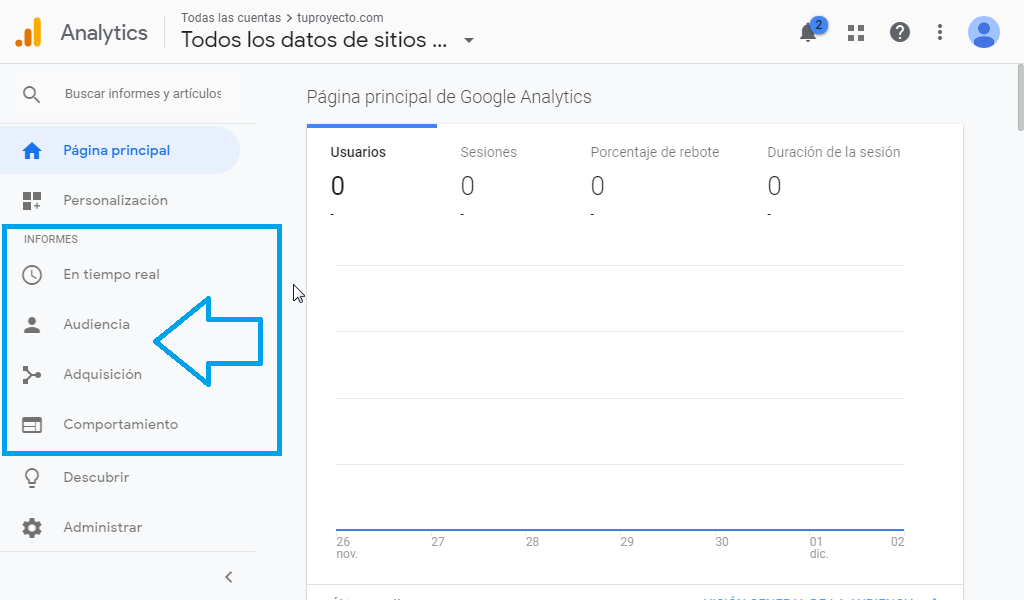Click the Google Analytics logo
This screenshot has height=600, width=1024.
click(28, 33)
